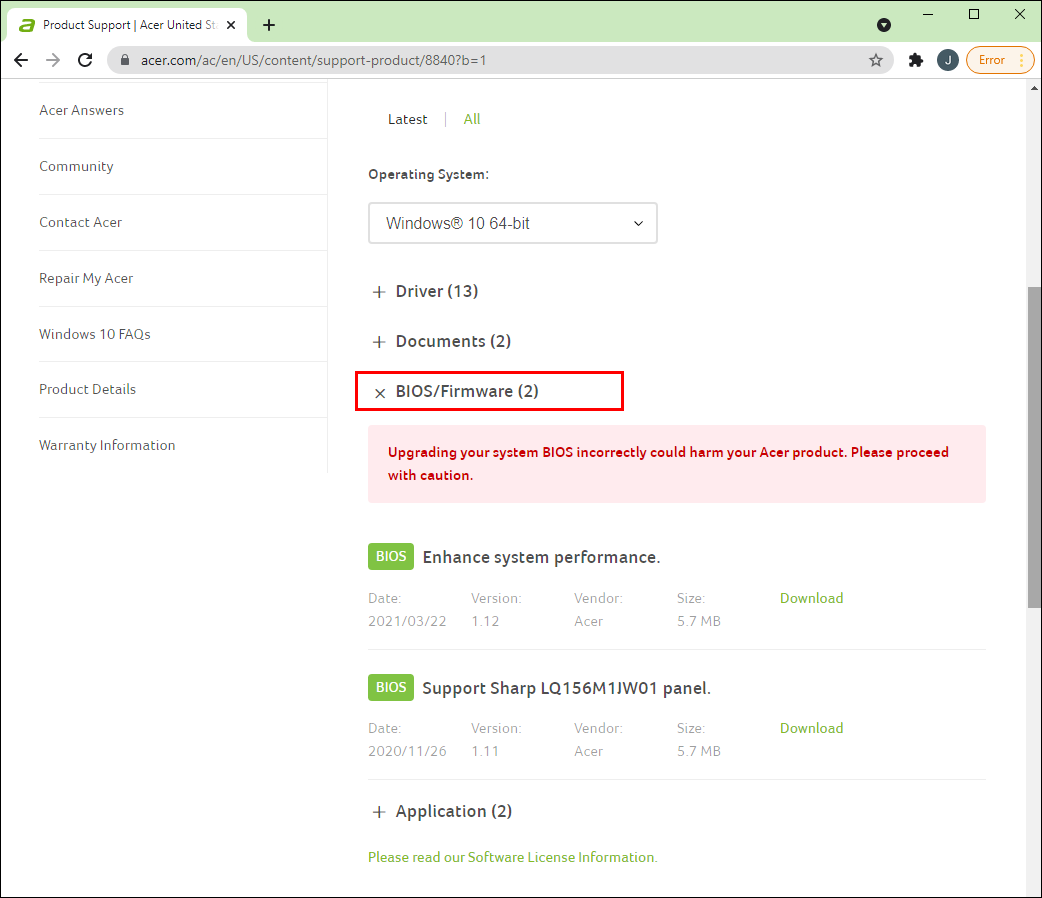
Task: Click the Support Sharp LQ156M1JW01 panel title
Action: (567, 688)
